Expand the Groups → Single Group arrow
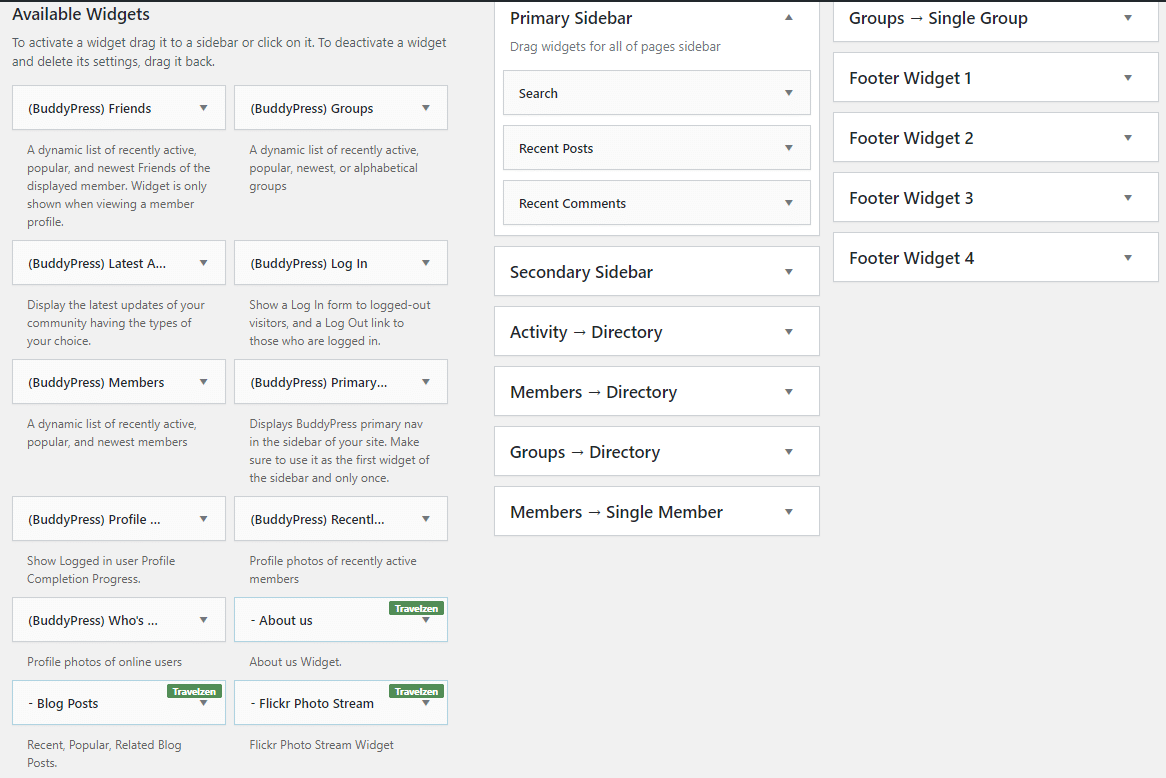The width and height of the screenshot is (1166, 778). pos(1127,18)
